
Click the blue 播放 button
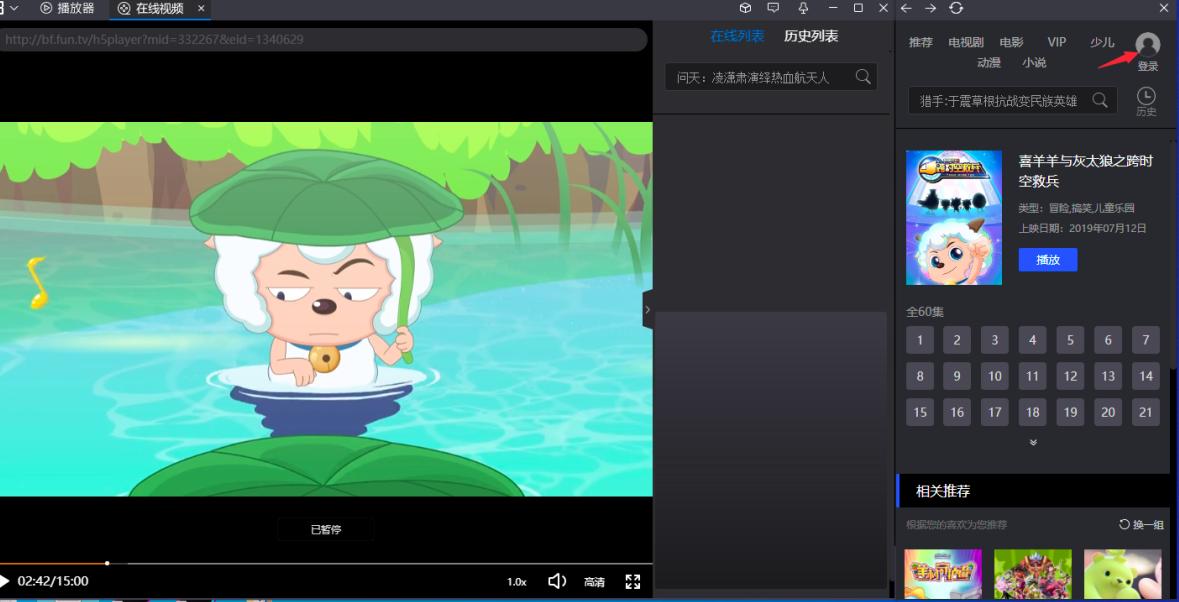tap(1048, 260)
